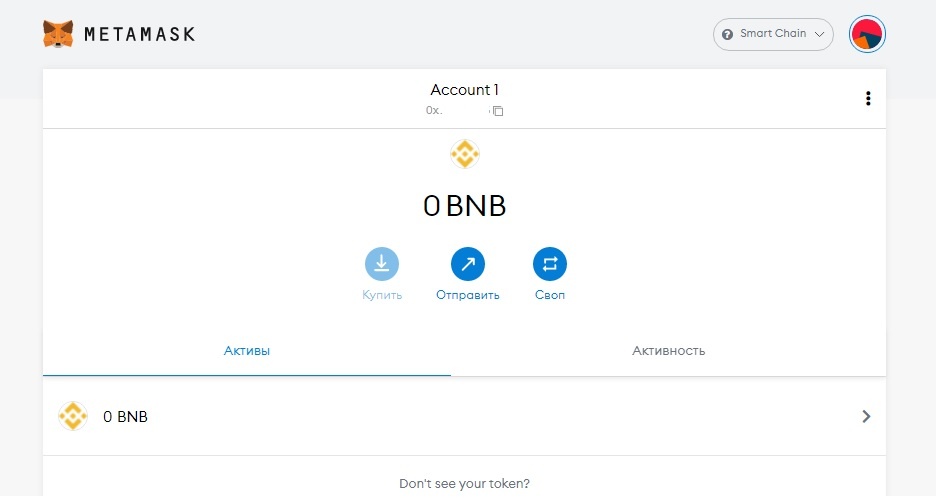Image resolution: width=936 pixels, height=498 pixels.
Task: Switch to the Активность tab
Action: (x=669, y=351)
